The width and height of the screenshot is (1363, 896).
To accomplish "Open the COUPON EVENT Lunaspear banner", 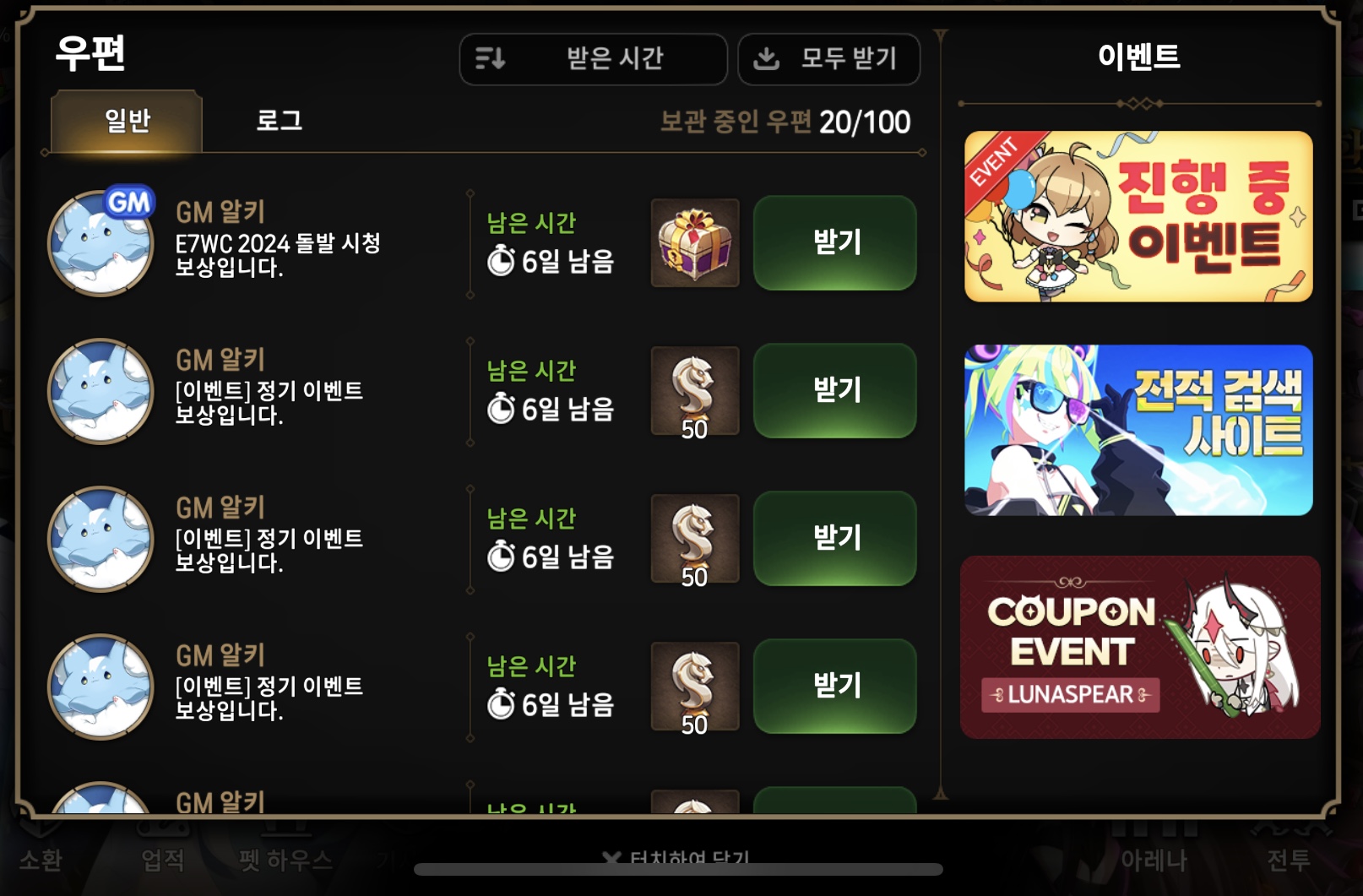I will tap(1140, 647).
